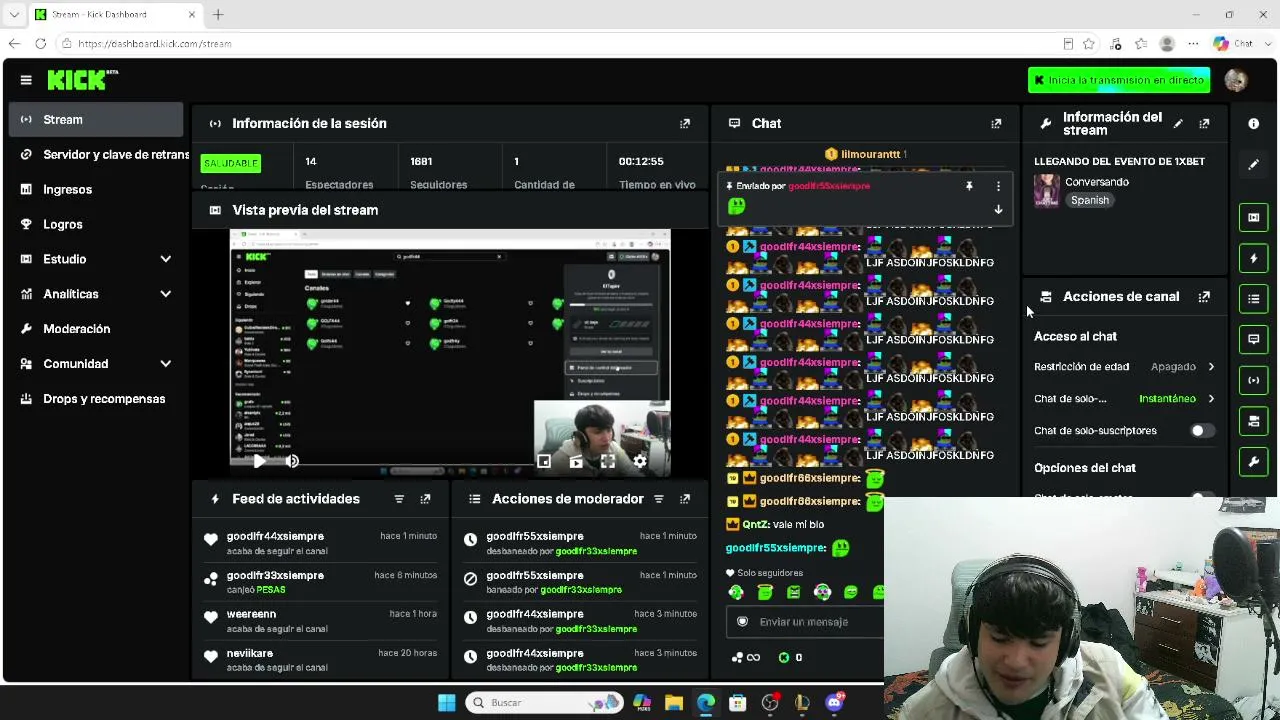
Task: Click the pencil icon in the right rail
Action: (x=1253, y=165)
